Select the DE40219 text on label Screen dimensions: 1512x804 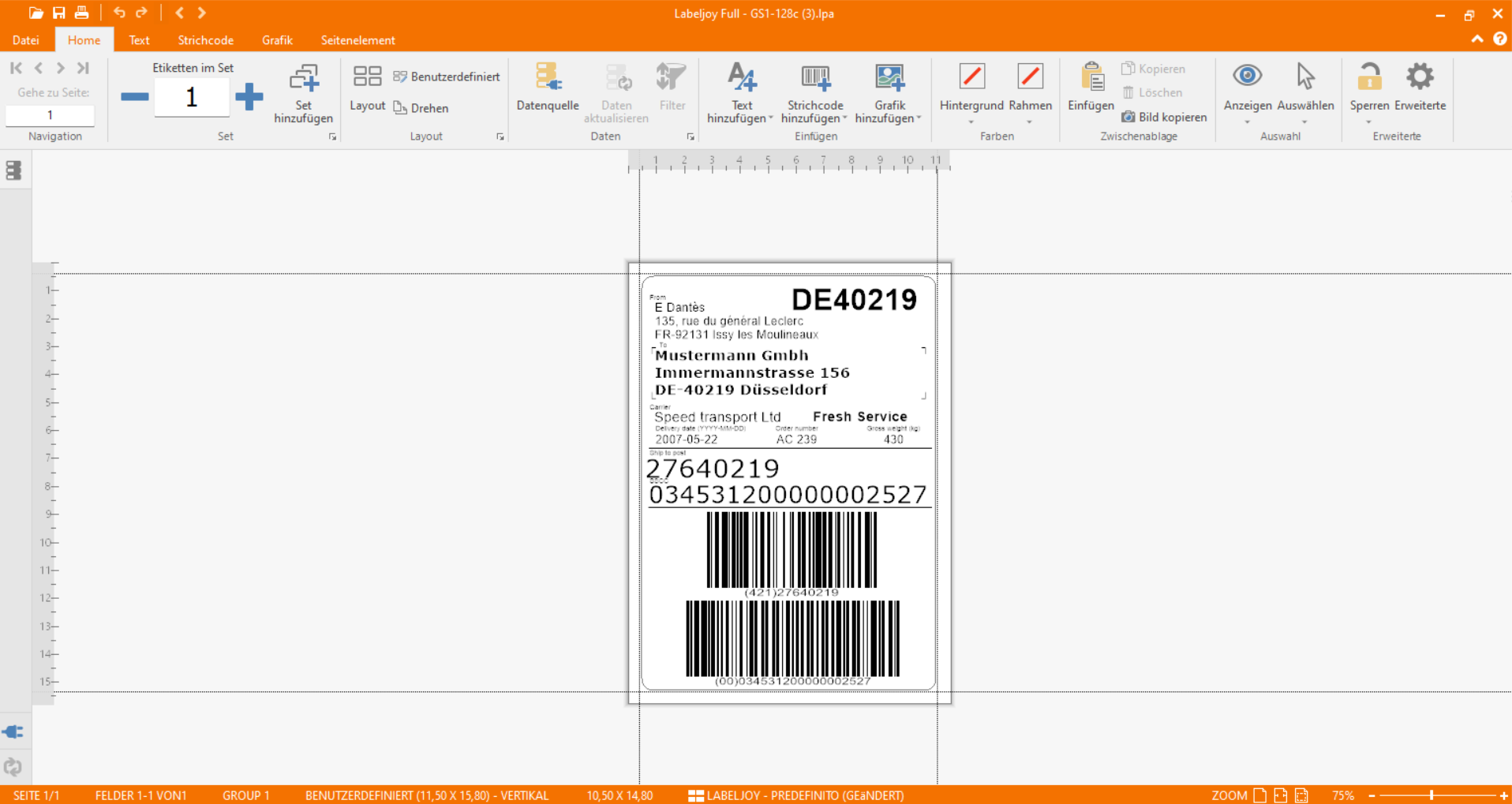click(854, 300)
